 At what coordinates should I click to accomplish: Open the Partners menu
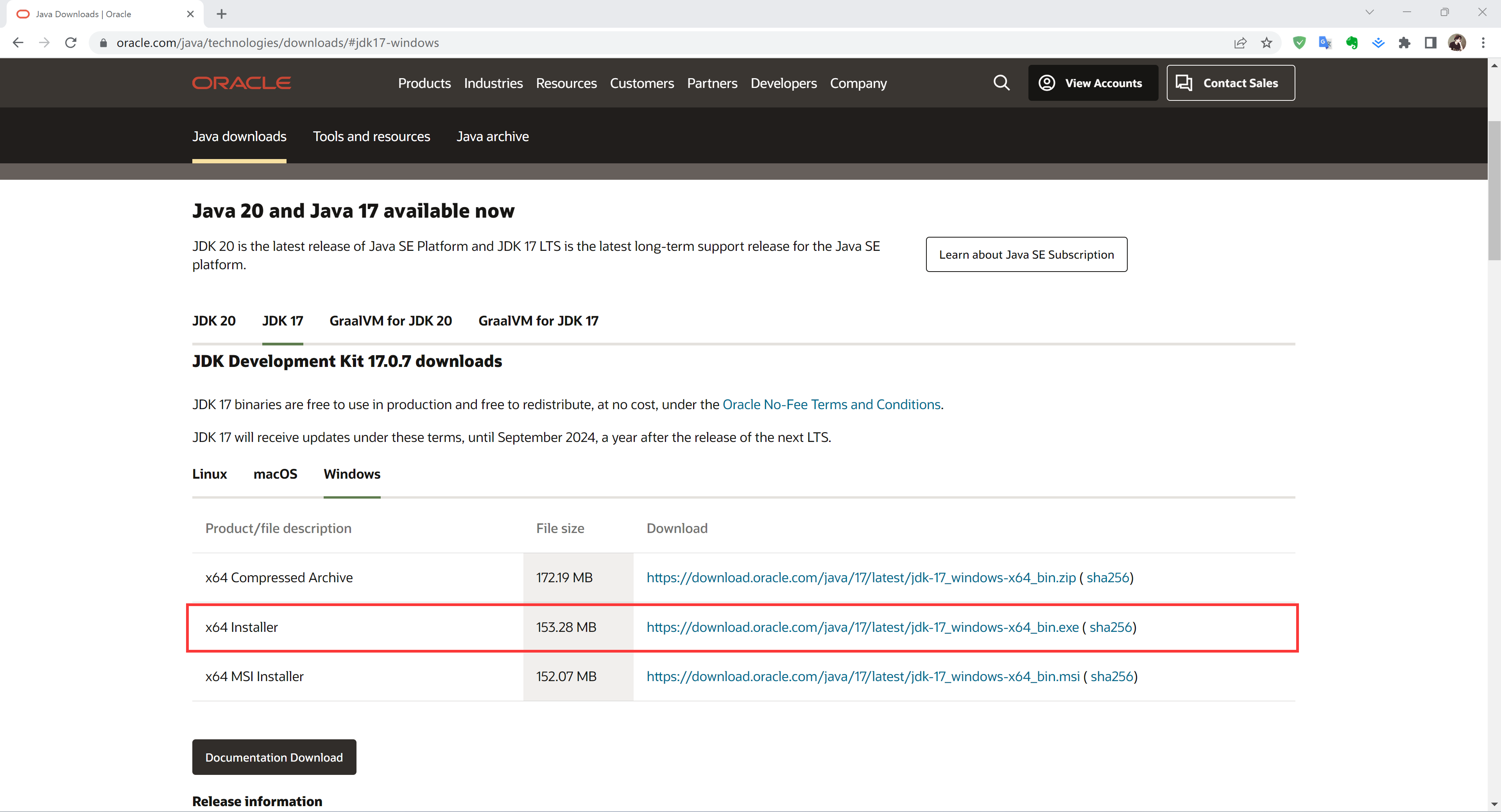[x=712, y=83]
